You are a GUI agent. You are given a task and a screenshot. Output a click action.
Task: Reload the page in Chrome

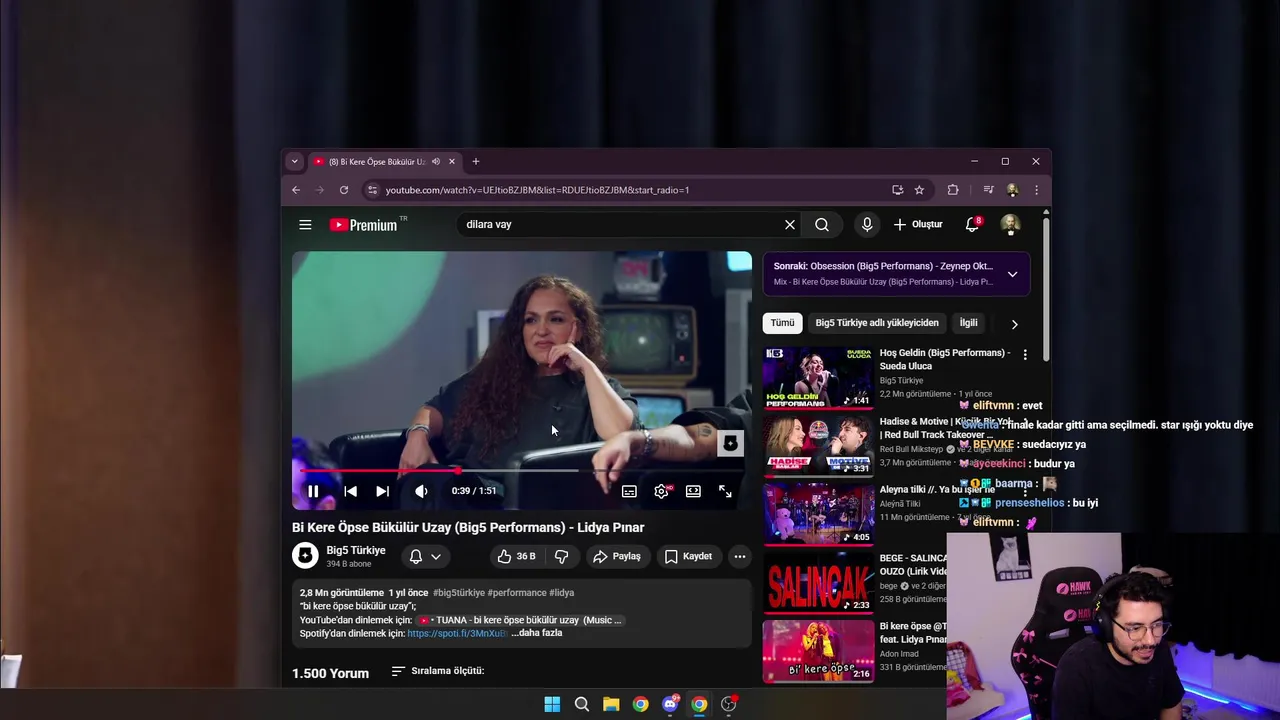pos(344,190)
